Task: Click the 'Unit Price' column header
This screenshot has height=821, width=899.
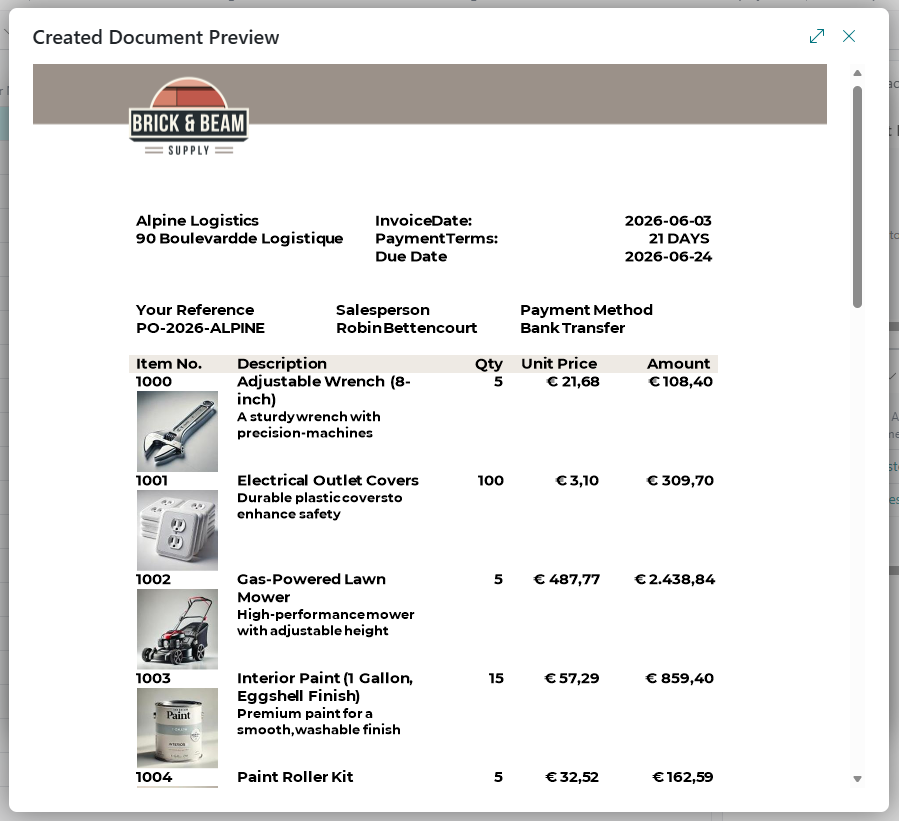Action: click(559, 363)
